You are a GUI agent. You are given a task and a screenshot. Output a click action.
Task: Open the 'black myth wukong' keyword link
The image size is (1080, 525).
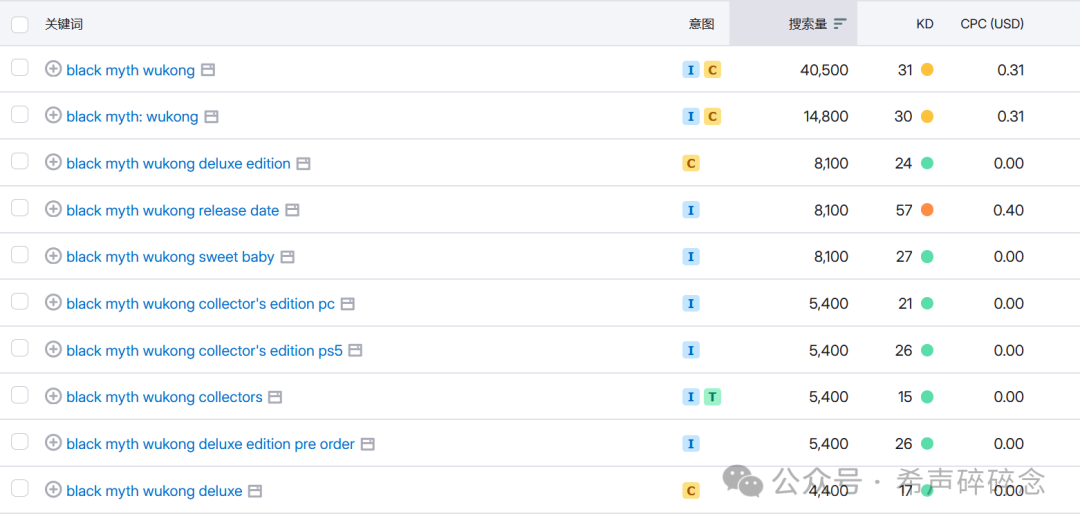click(x=130, y=70)
